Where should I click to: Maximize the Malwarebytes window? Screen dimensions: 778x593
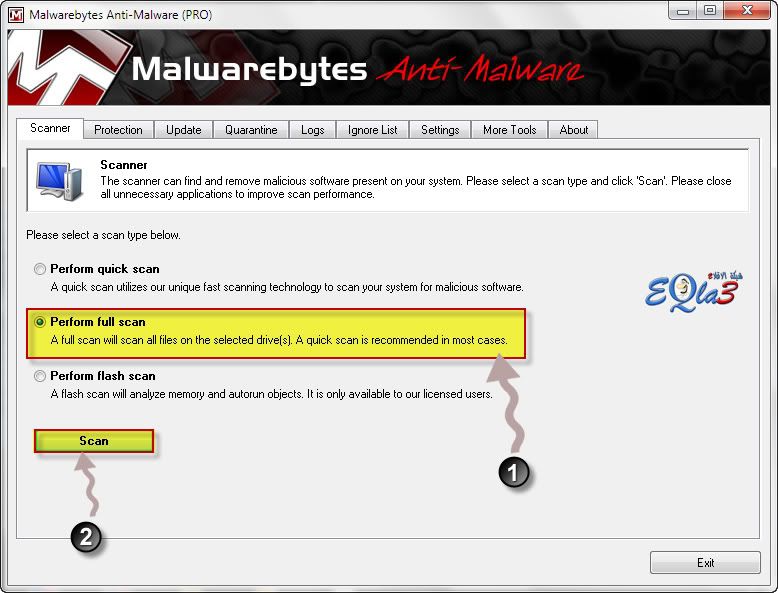click(710, 11)
